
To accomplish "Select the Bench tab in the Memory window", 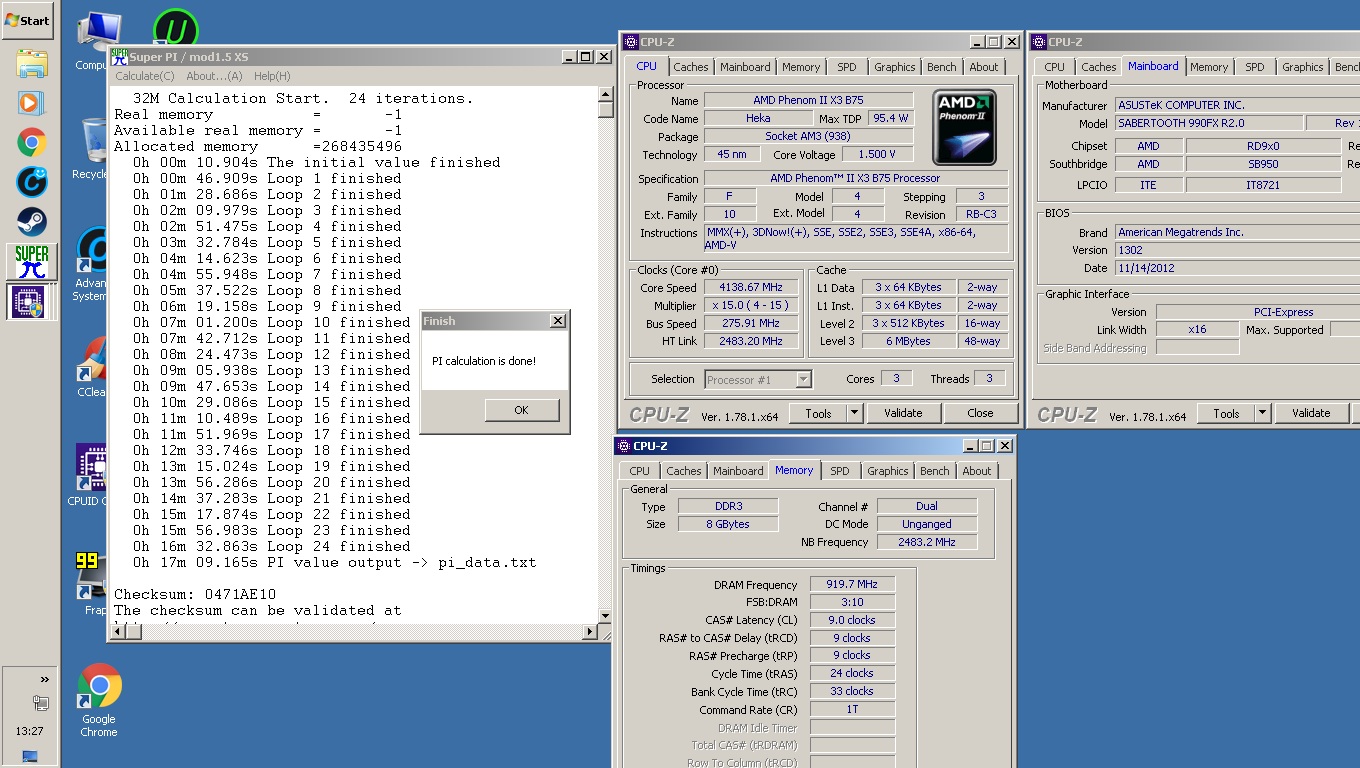I will click(935, 471).
